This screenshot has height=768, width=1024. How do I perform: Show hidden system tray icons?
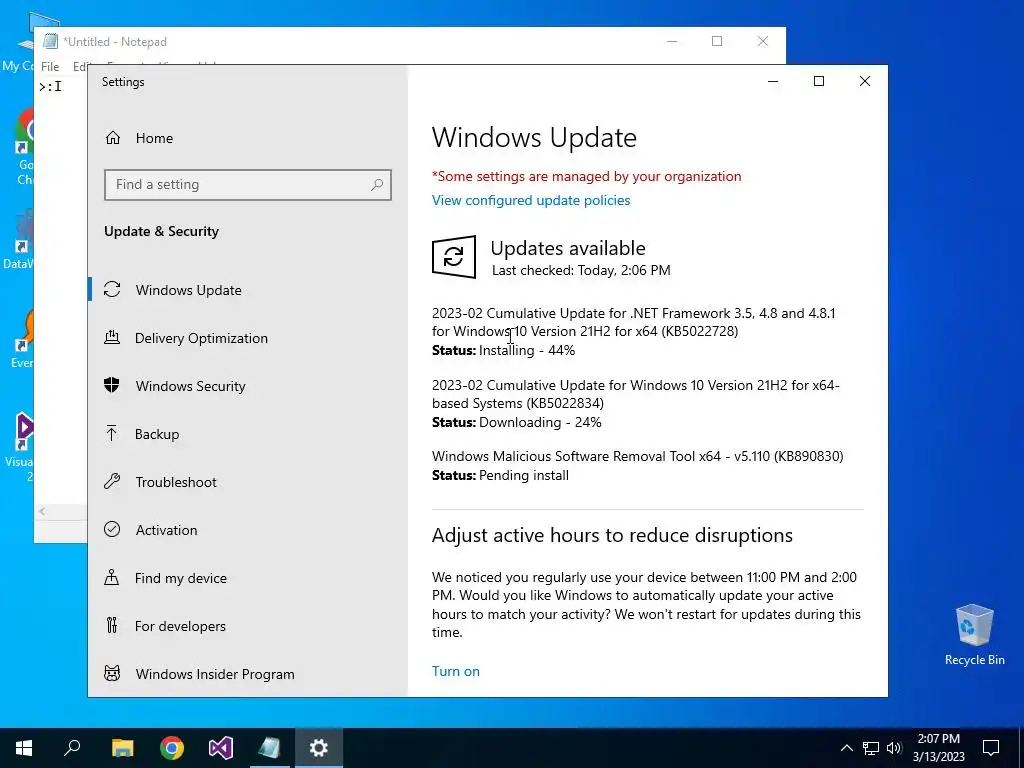coord(846,748)
